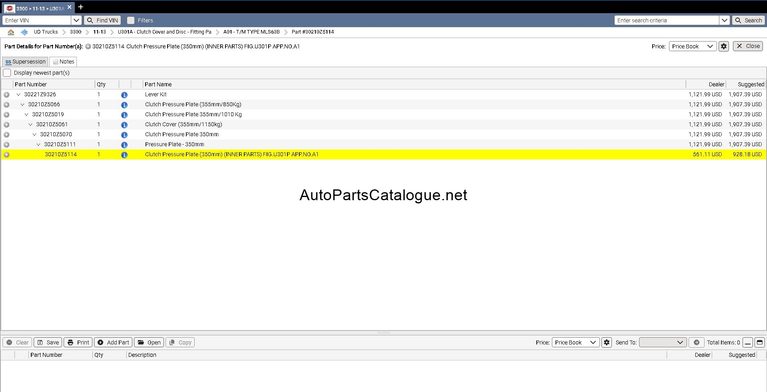Switch to the Supersession tab
767x392 pixels.
click(25, 62)
